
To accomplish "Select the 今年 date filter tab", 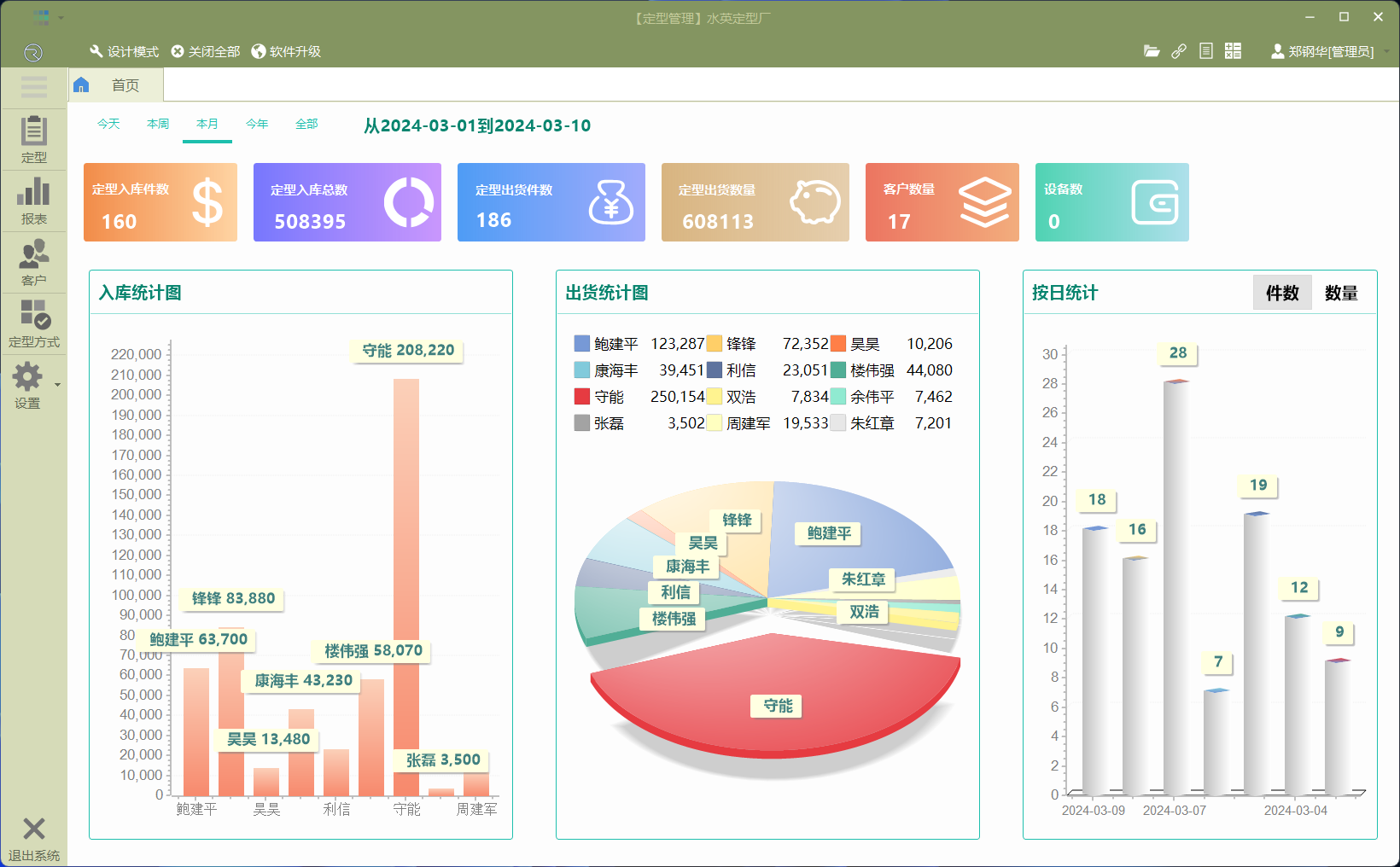I will [257, 124].
